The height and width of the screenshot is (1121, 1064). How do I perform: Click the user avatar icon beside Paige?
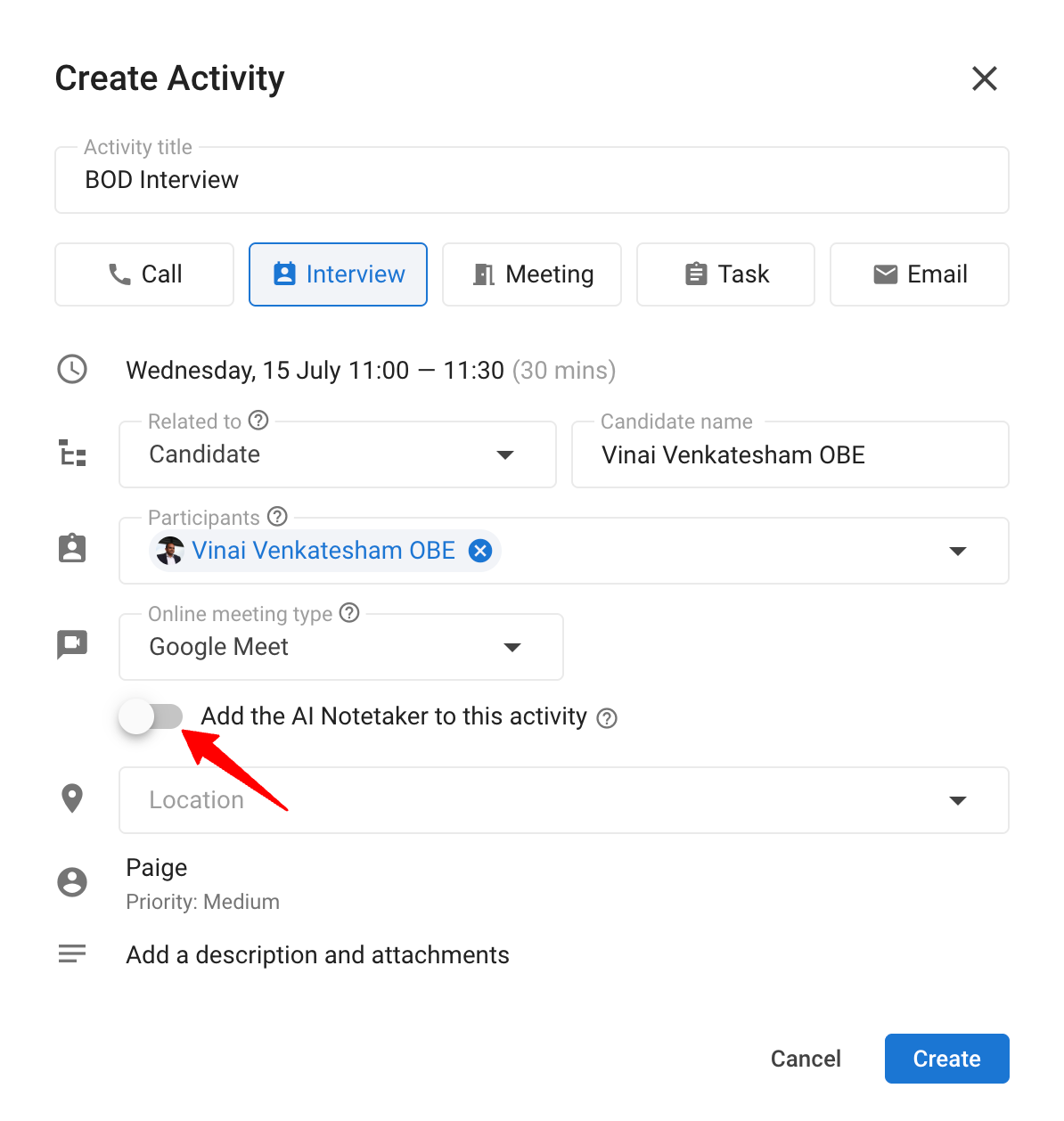point(72,882)
